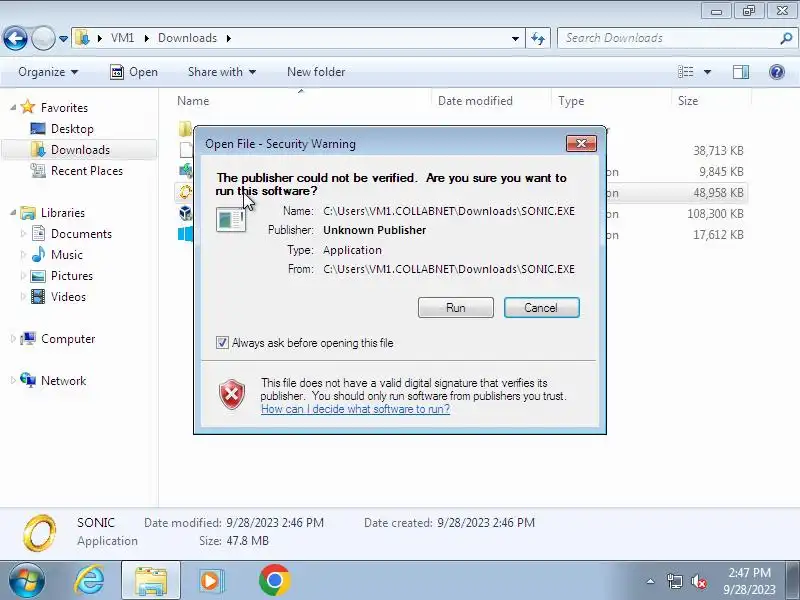Open Desktop under Favorites

coord(72,129)
